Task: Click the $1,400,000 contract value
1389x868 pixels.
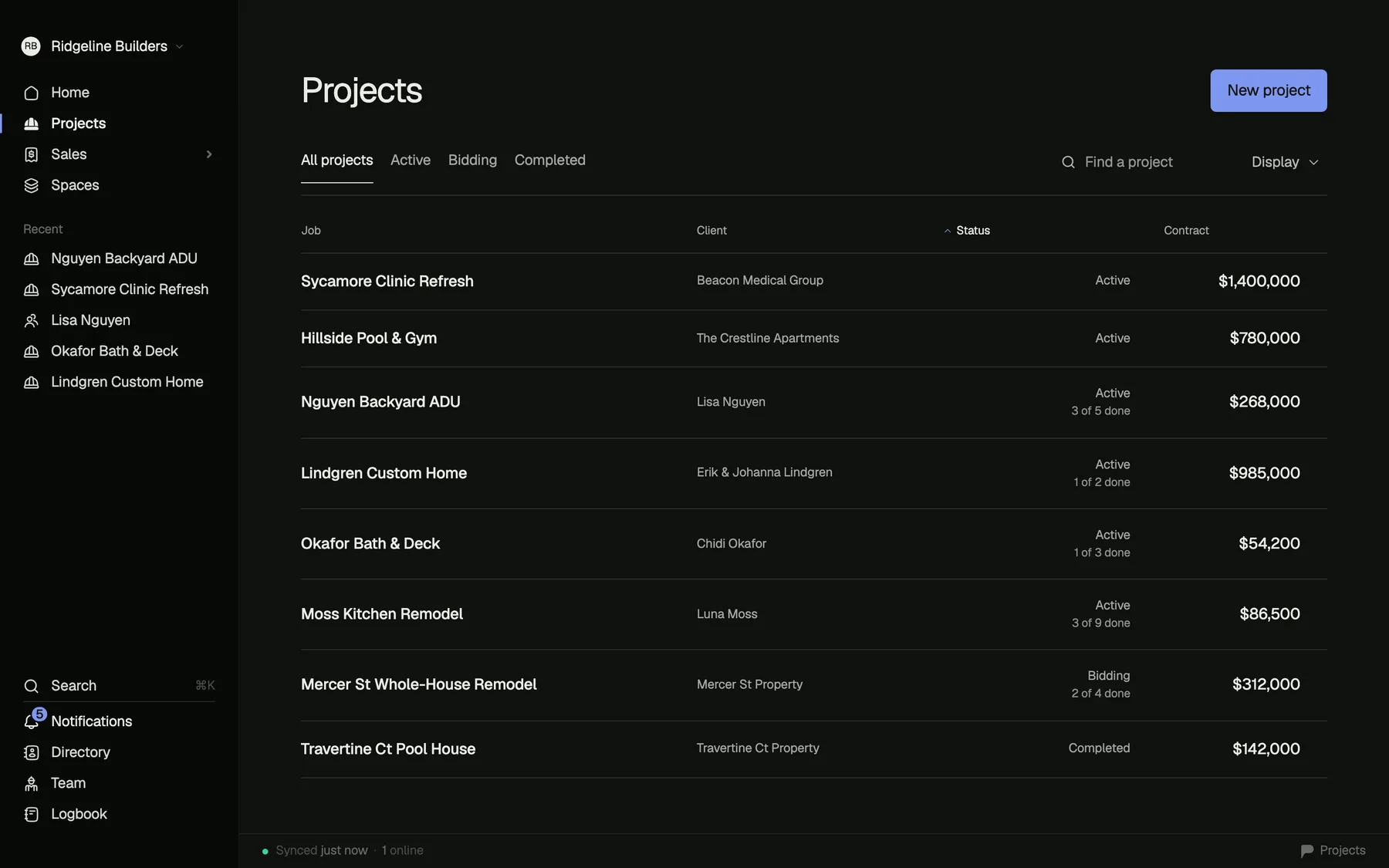Action: (1259, 282)
